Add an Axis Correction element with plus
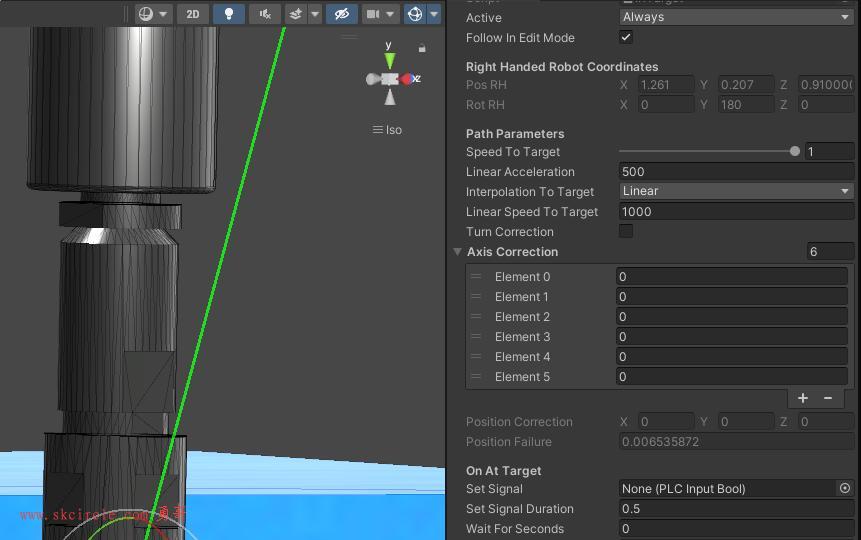861x540 pixels. 803,398
